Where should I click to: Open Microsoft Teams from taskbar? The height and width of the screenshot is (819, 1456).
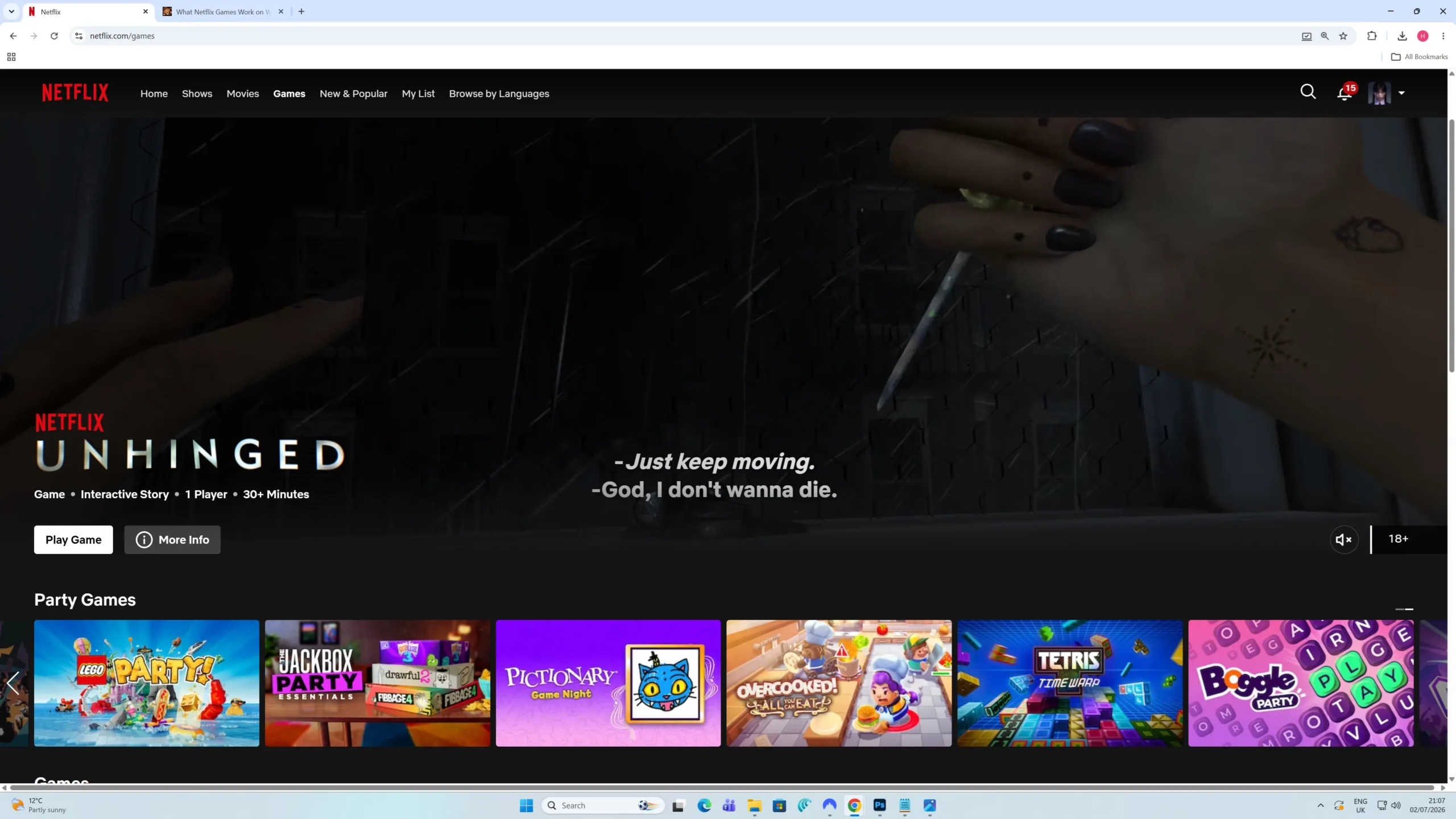pyautogui.click(x=729, y=805)
